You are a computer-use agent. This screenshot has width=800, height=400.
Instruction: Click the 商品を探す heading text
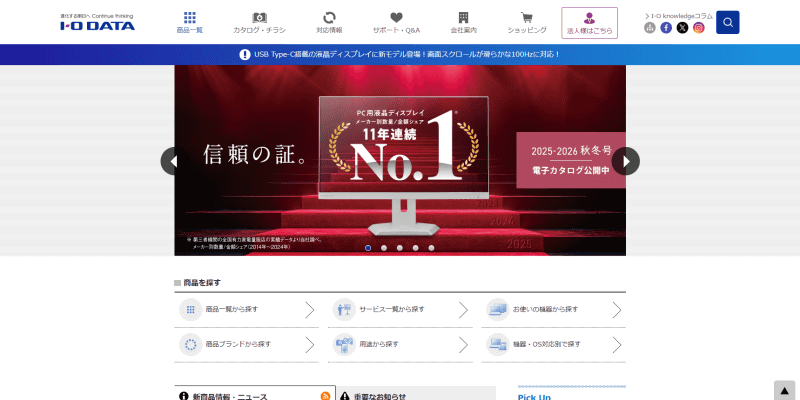[x=202, y=283]
